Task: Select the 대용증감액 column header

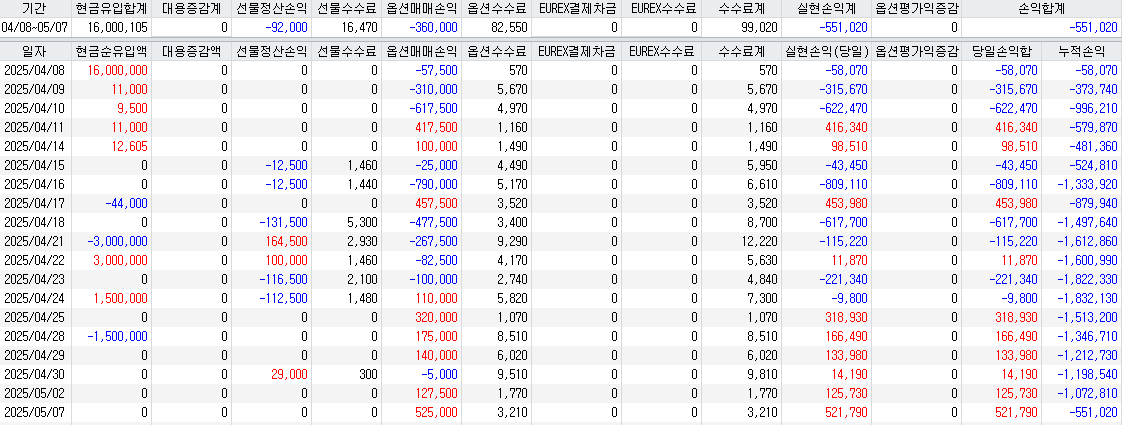Action: (x=190, y=52)
